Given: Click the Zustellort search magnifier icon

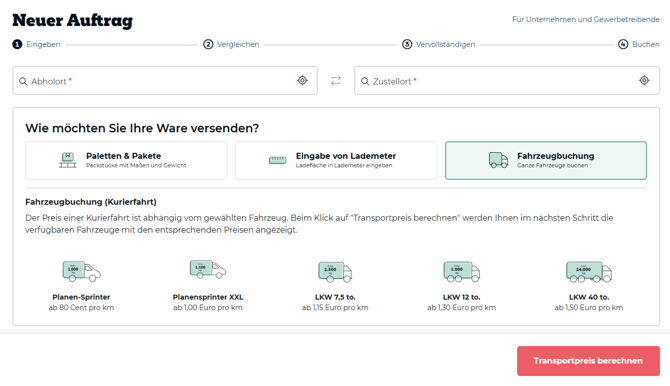Looking at the screenshot, I should pos(365,81).
